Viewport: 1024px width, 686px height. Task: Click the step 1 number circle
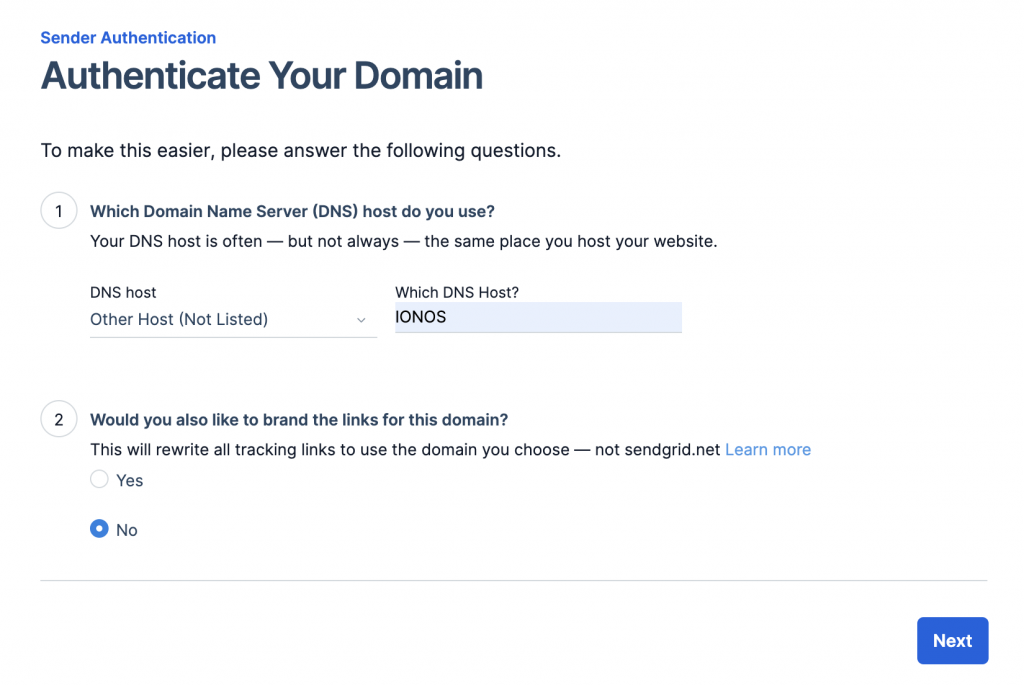59,211
